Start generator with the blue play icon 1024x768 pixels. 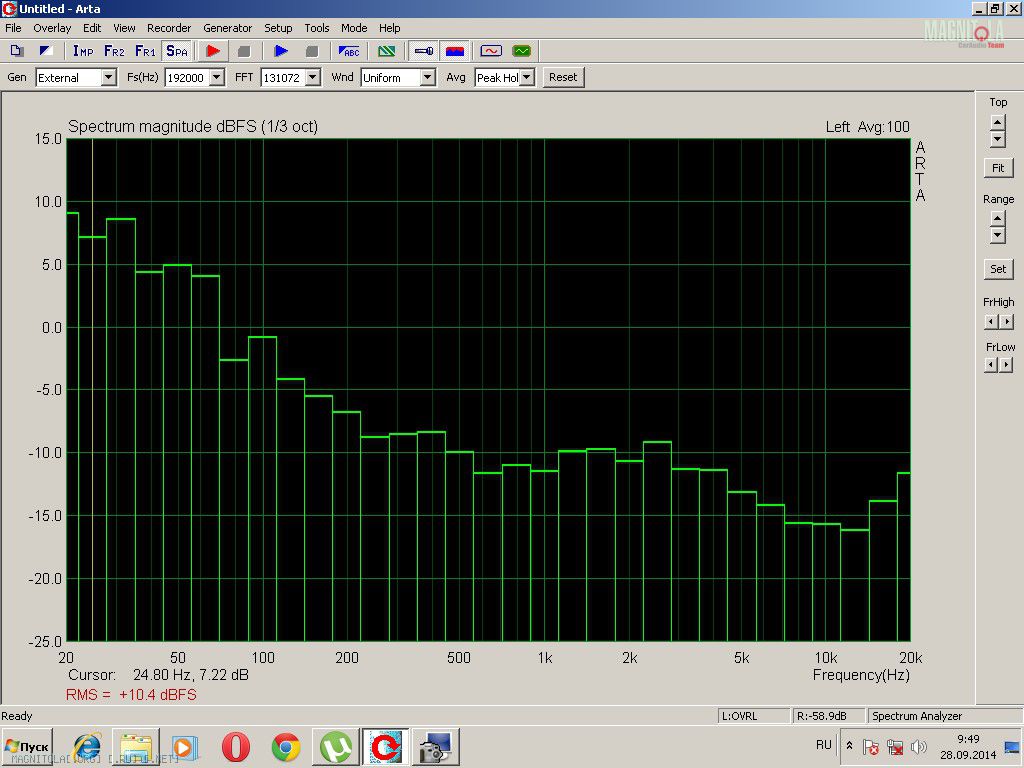pos(281,51)
